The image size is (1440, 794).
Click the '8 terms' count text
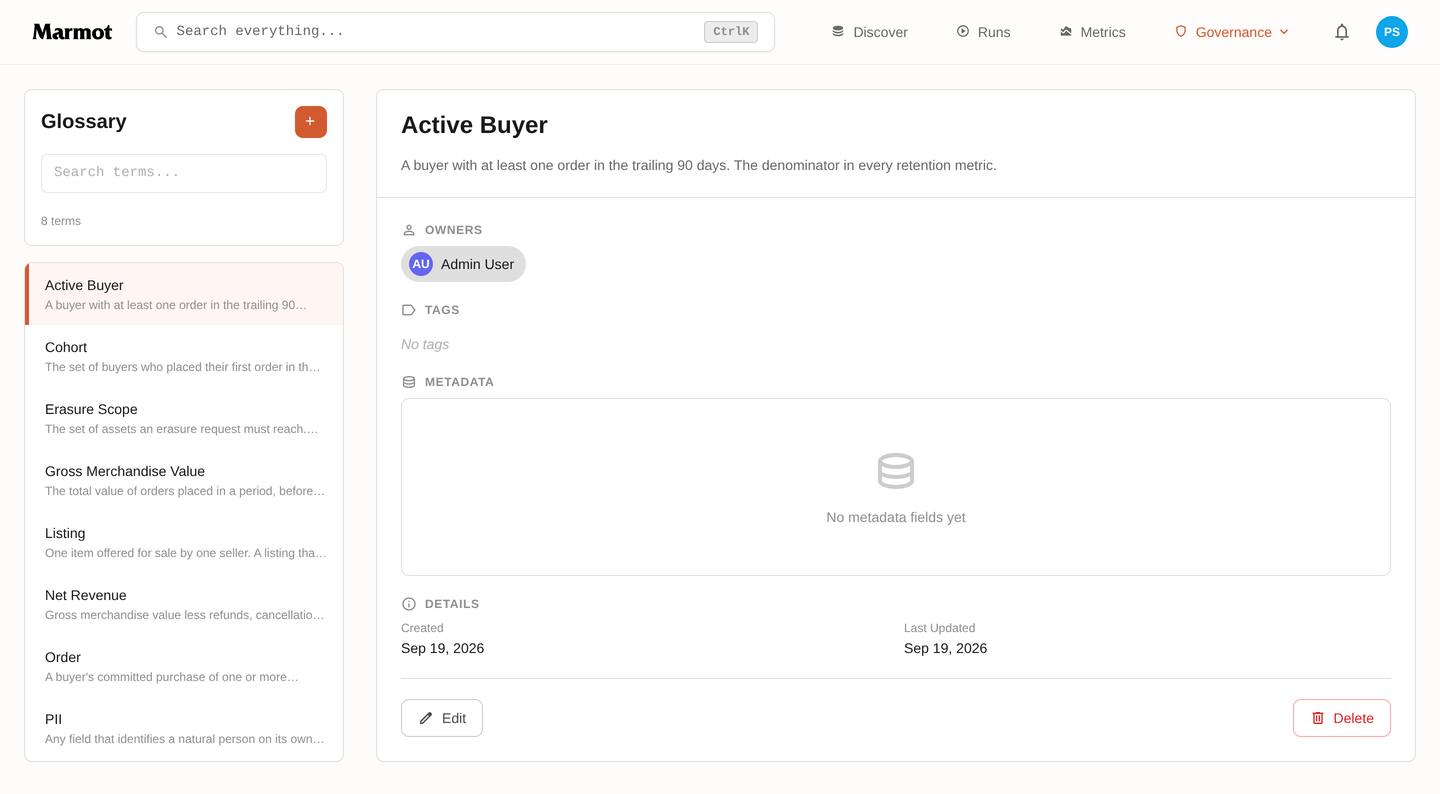point(61,221)
